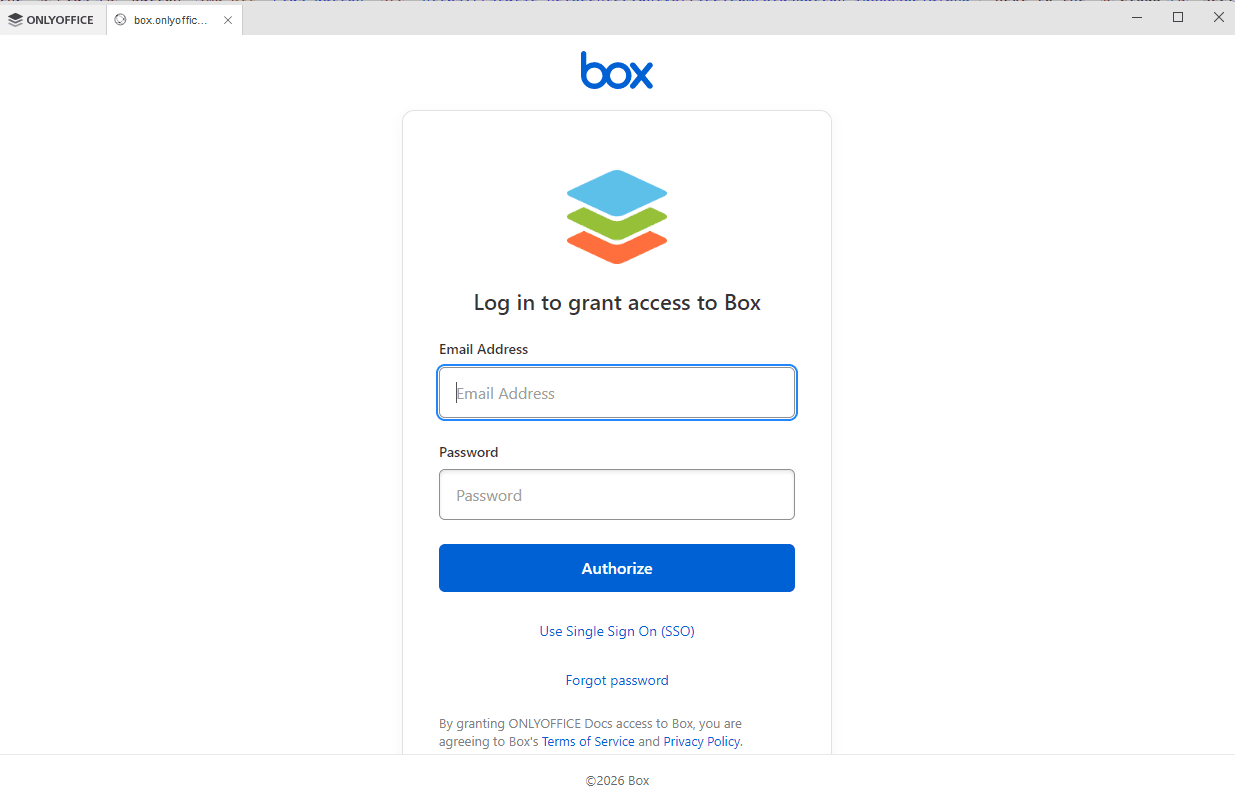The image size is (1235, 803).
Task: Select the box.onlyoffice browser tab
Action: pyautogui.click(x=170, y=19)
